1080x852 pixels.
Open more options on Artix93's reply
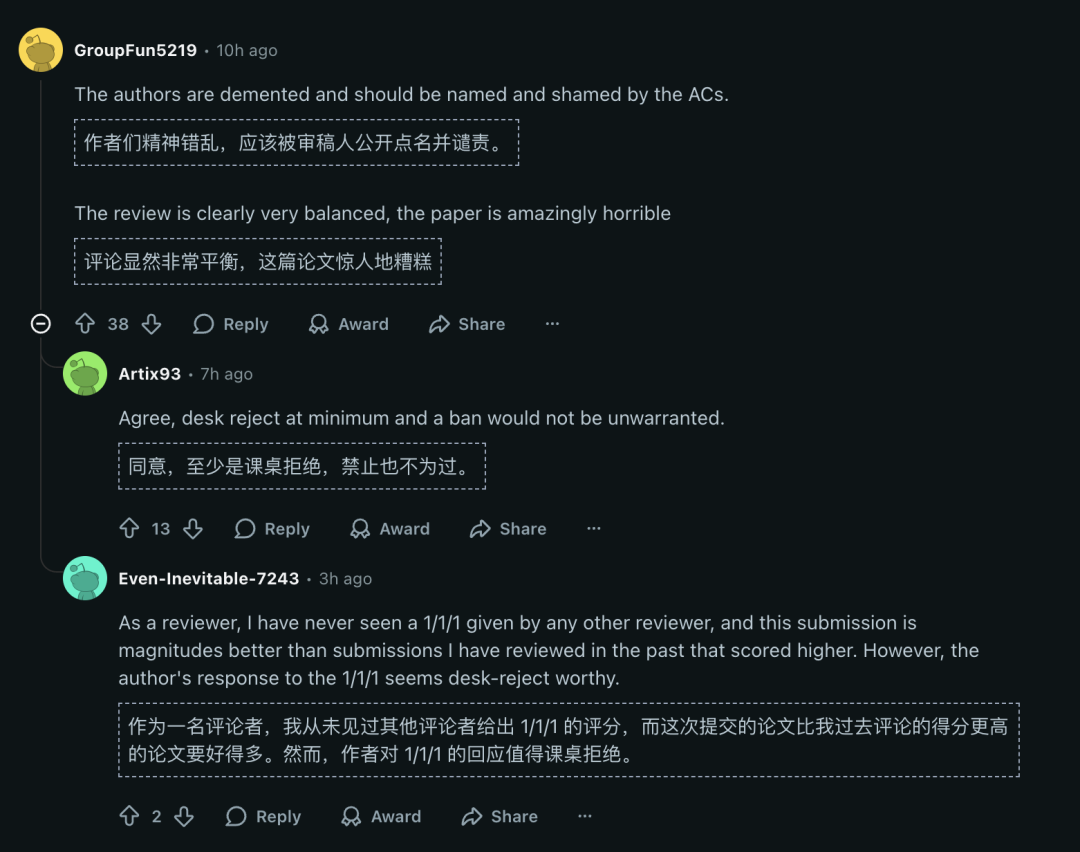[594, 529]
